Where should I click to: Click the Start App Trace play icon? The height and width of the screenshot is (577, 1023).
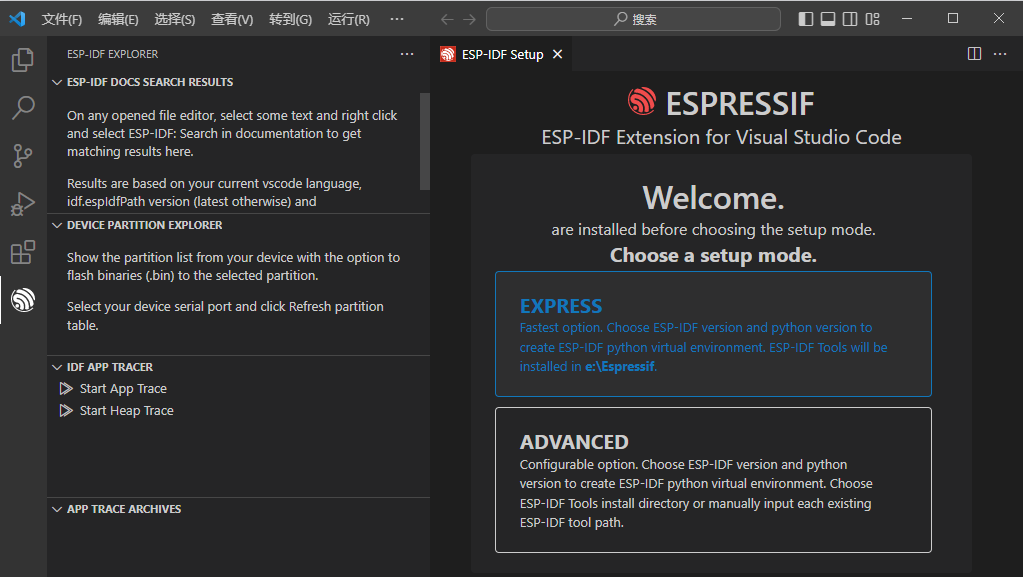tap(66, 388)
